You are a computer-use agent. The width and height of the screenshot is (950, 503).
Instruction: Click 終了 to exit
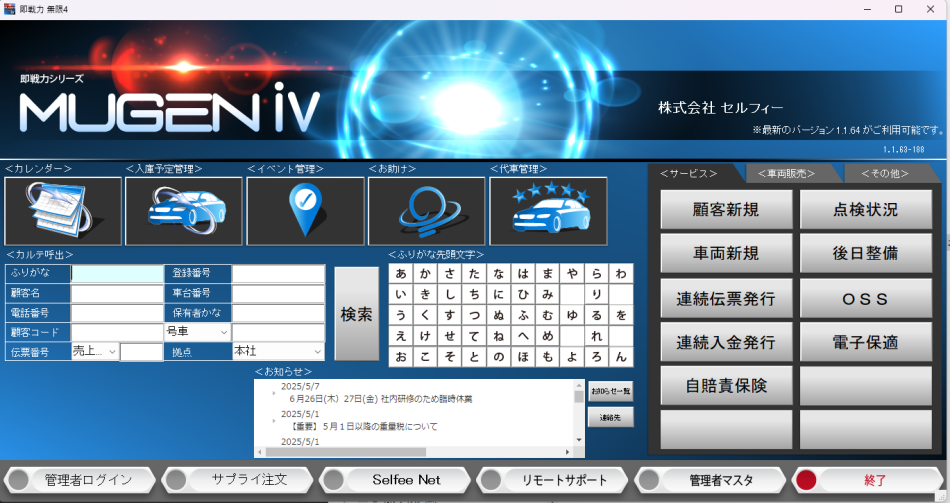[868, 480]
